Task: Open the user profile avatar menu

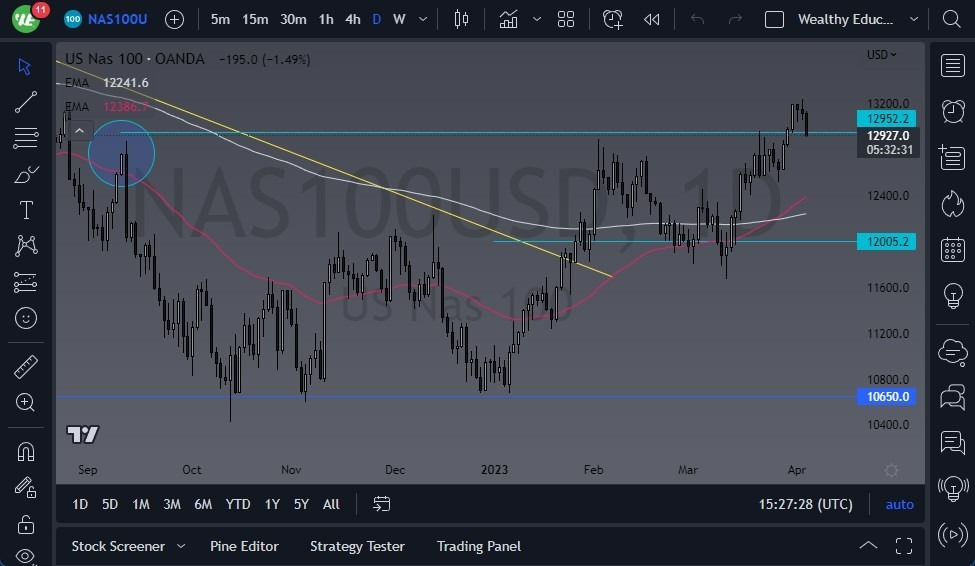Action: point(25,19)
